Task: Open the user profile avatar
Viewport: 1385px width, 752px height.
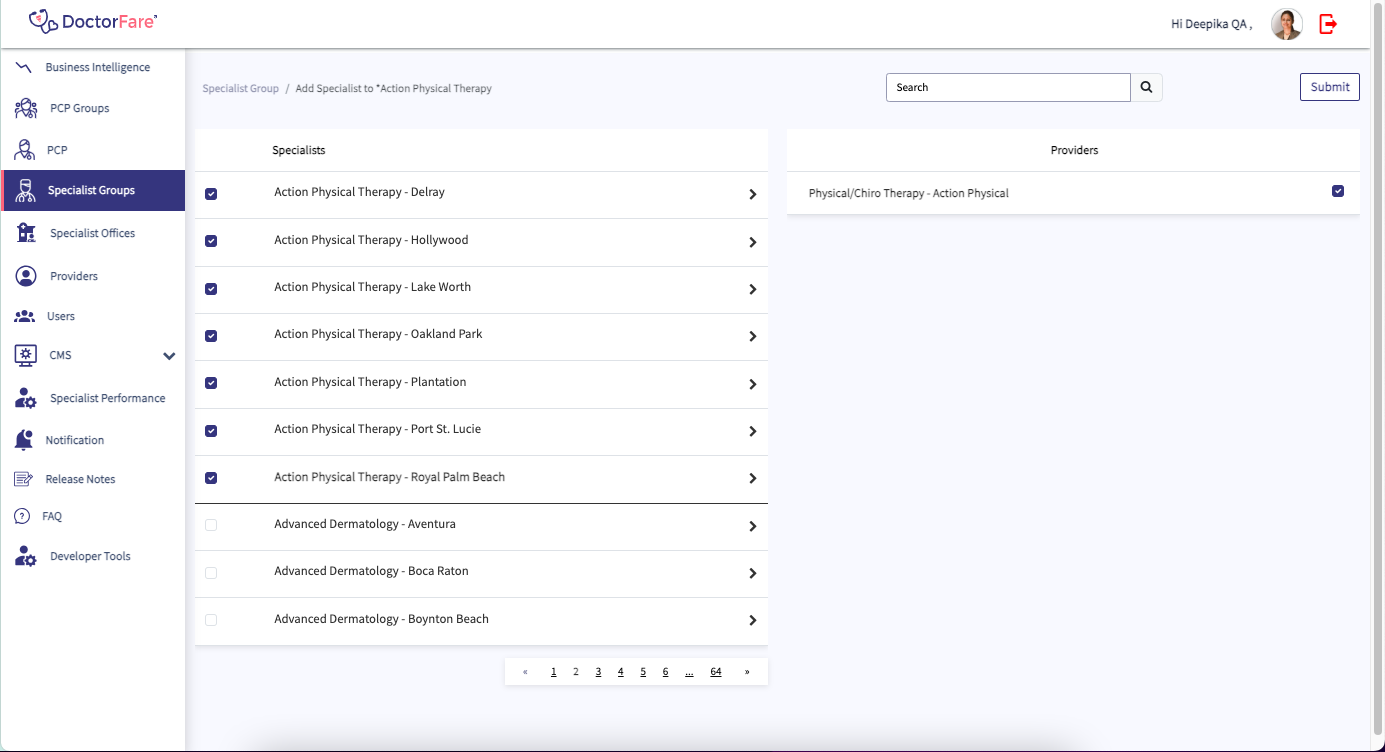Action: click(1286, 24)
